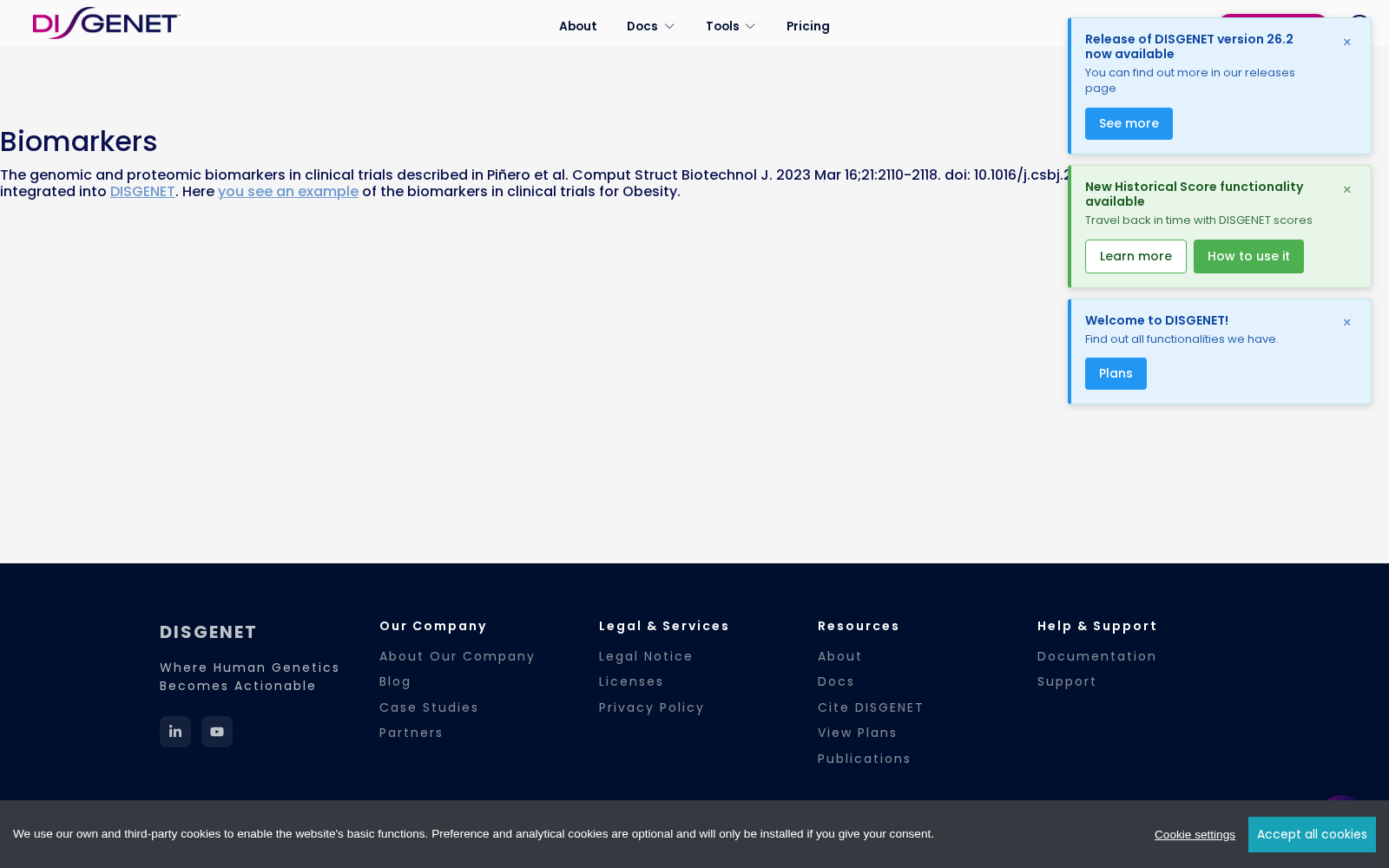1389x868 pixels.
Task: Open the DISGENET logo home link
Action: coord(106,23)
